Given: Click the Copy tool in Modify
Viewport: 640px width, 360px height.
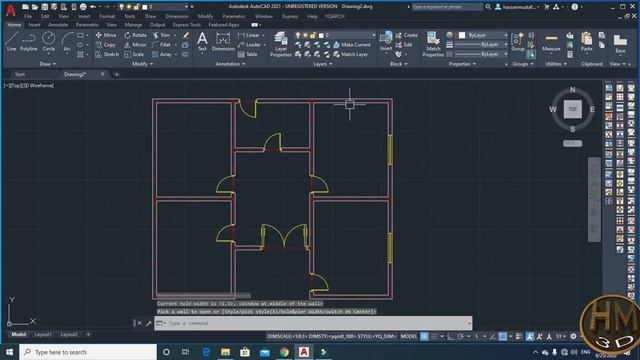Looking at the screenshot, I should pyautogui.click(x=106, y=45).
